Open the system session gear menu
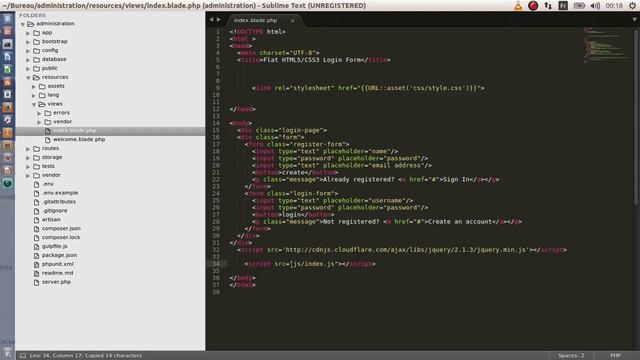The height and width of the screenshot is (360, 640). tap(632, 6)
